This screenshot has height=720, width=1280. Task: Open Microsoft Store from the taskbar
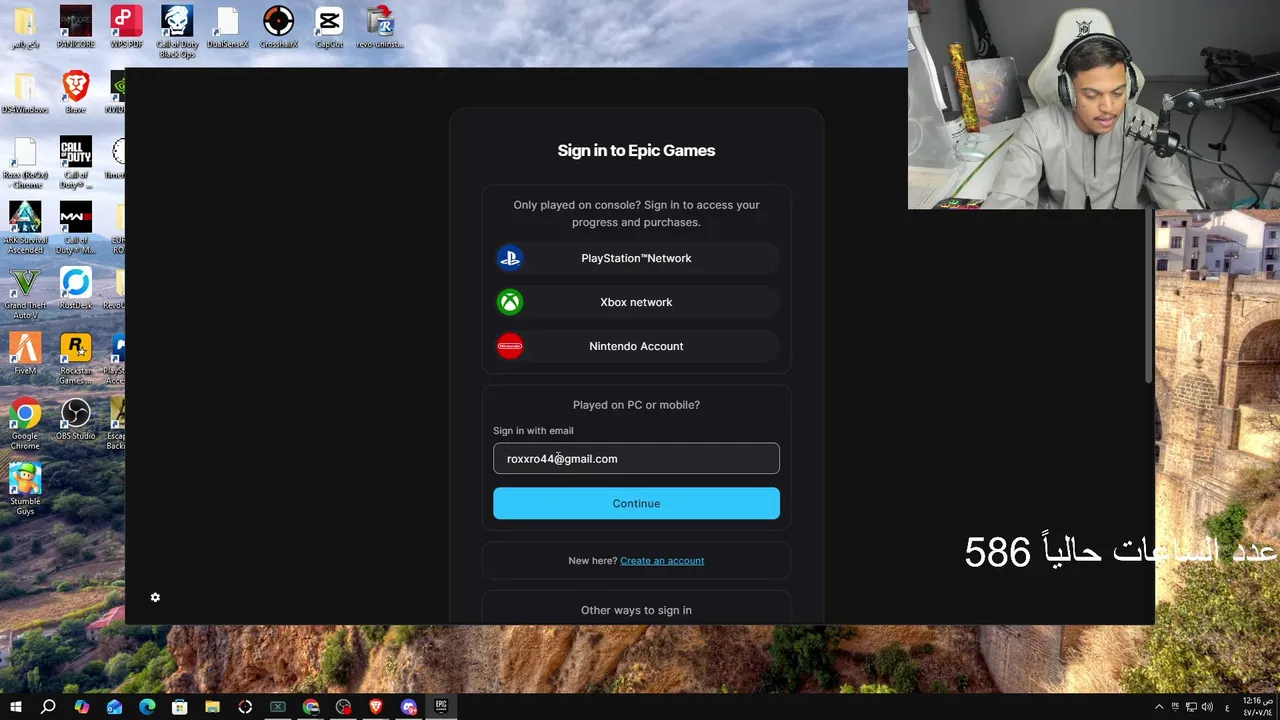tap(180, 707)
